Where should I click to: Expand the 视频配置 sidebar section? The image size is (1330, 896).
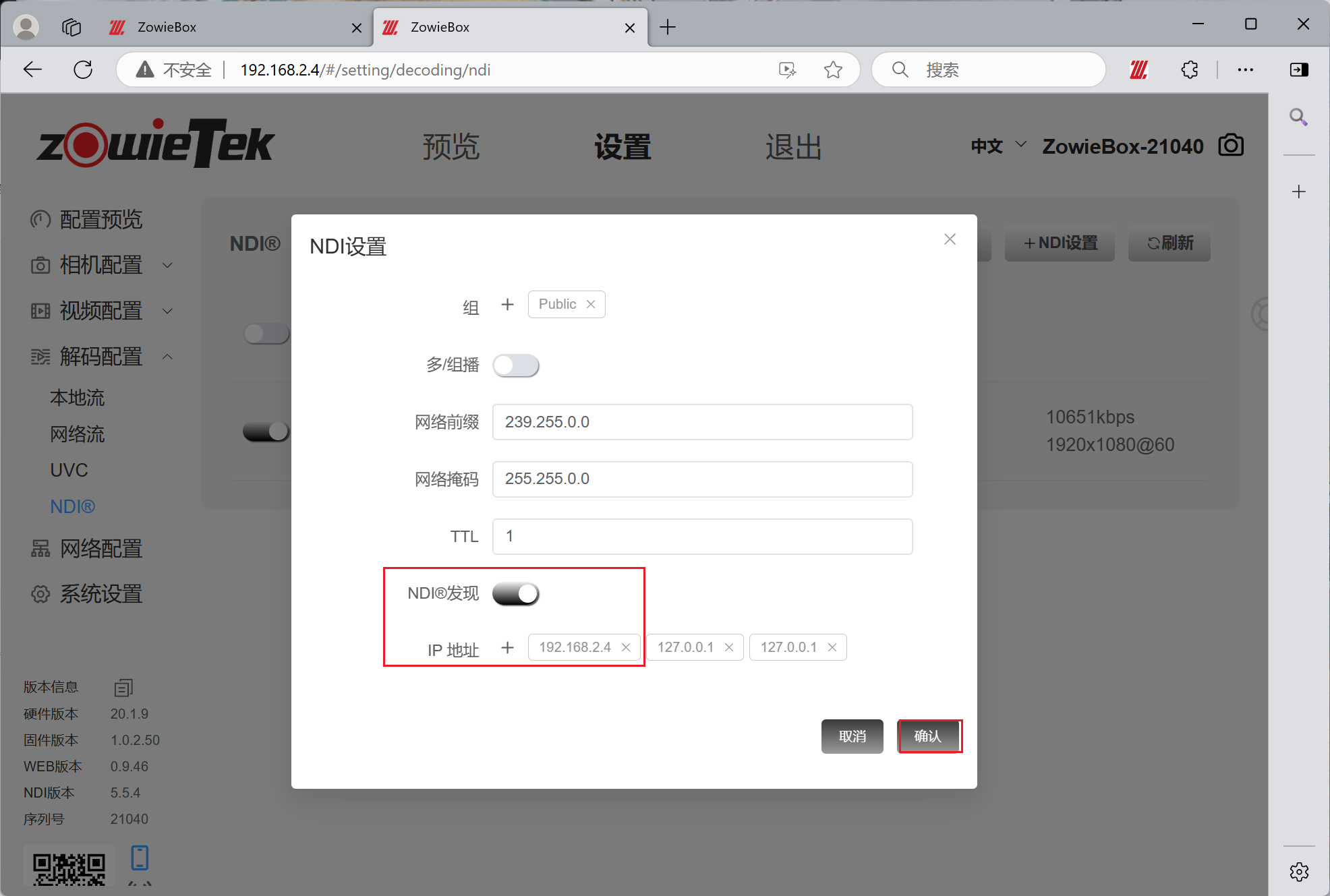pyautogui.click(x=101, y=311)
